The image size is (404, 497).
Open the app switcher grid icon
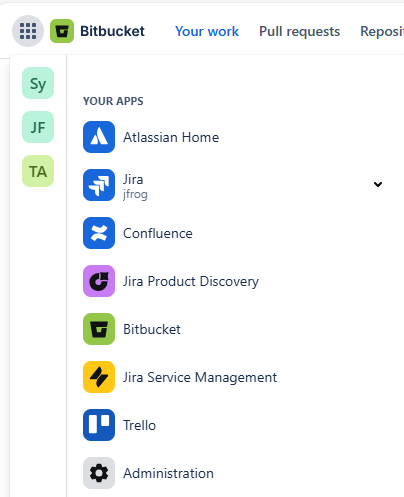(28, 31)
